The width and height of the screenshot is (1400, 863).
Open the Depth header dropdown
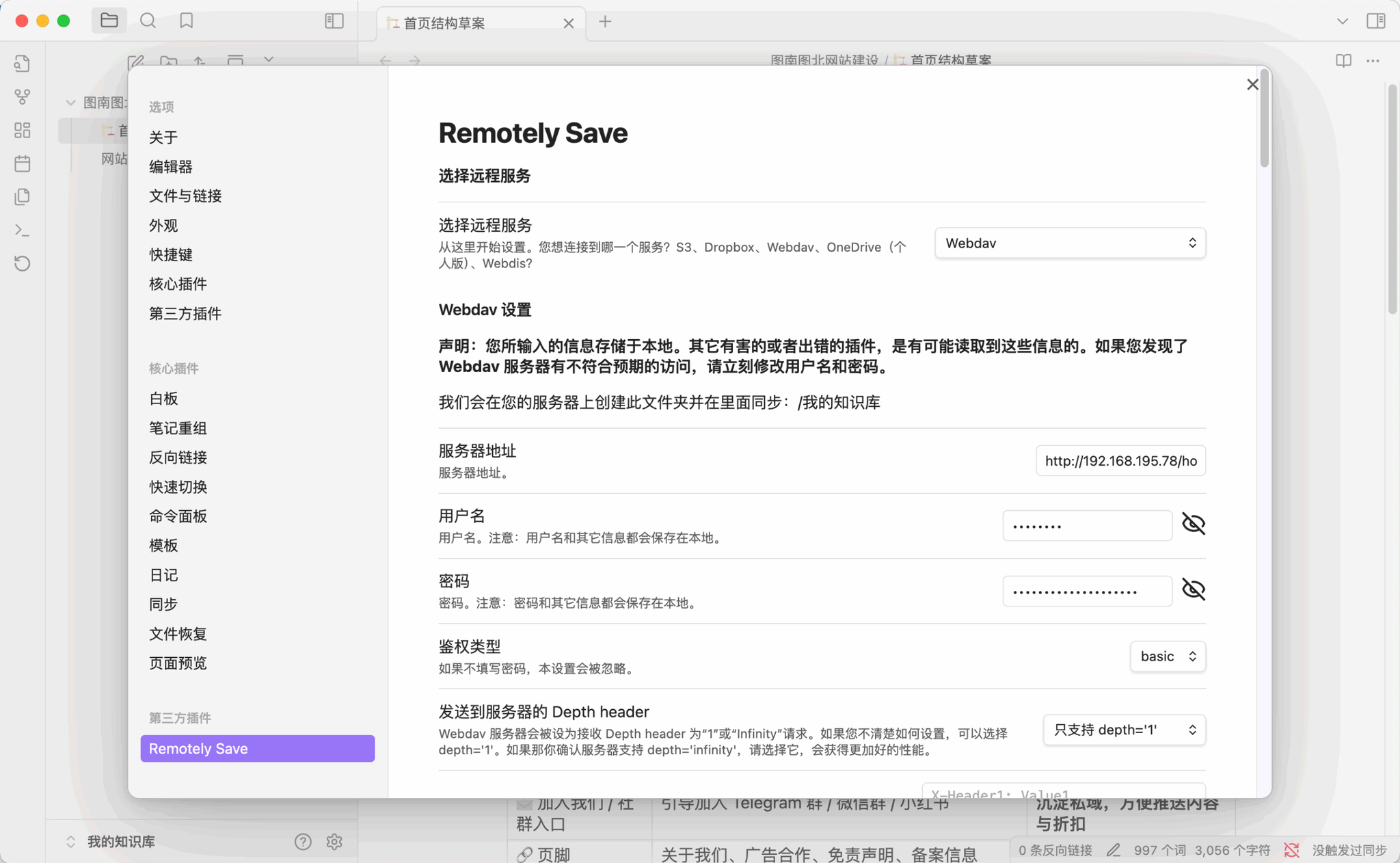tap(1124, 730)
